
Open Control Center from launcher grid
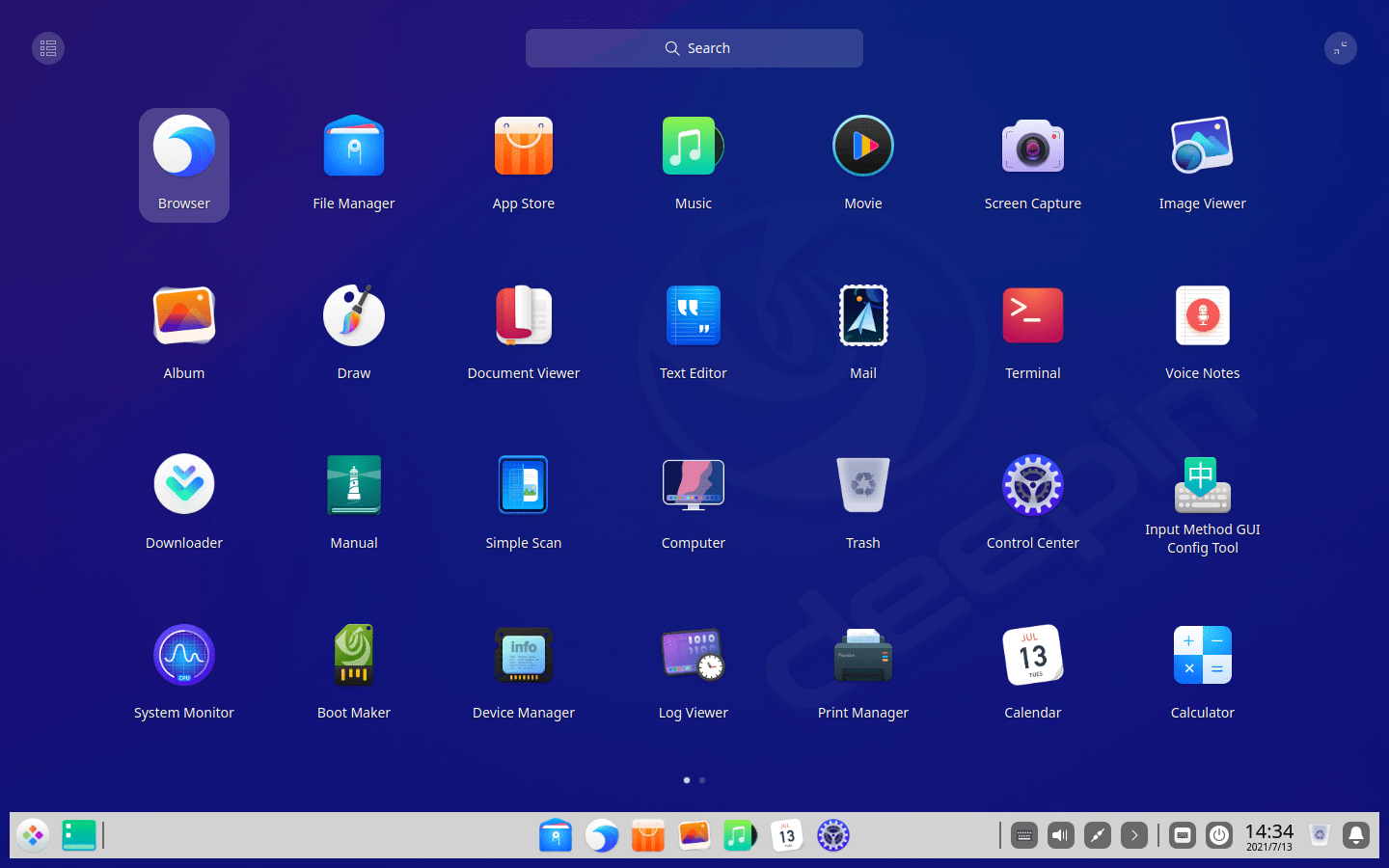point(1032,486)
